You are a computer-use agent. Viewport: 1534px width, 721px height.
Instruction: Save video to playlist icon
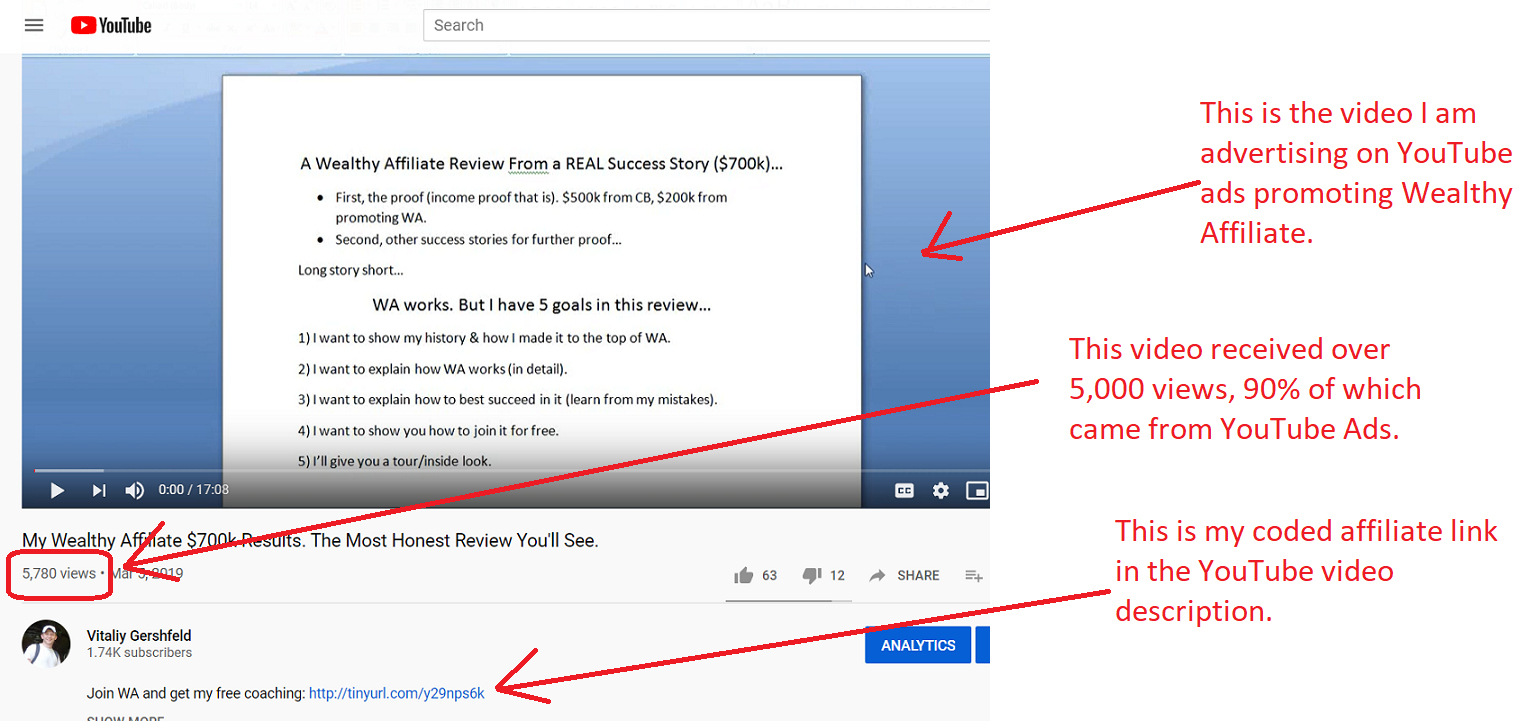973,575
